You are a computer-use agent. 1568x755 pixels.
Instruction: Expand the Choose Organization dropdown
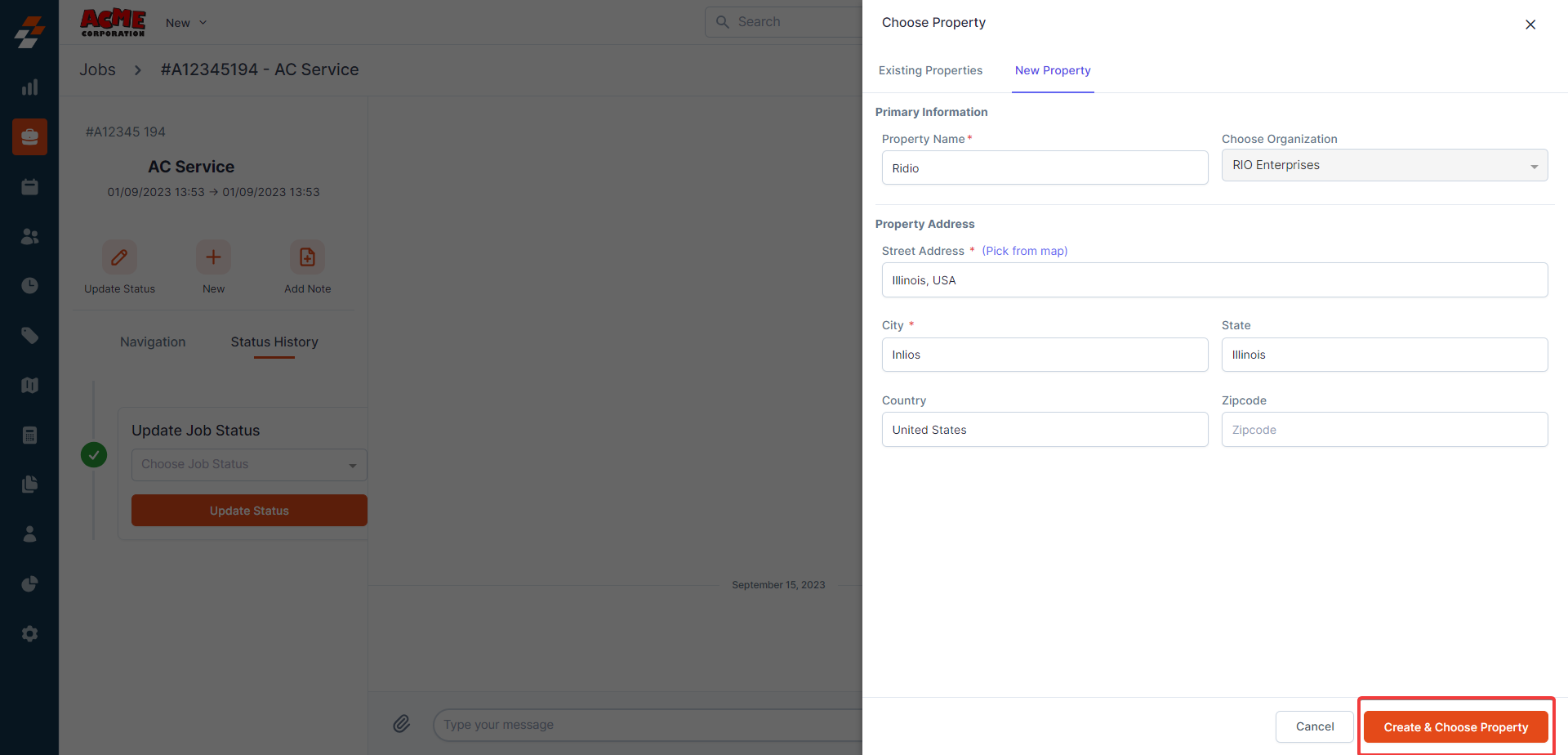coord(1384,166)
